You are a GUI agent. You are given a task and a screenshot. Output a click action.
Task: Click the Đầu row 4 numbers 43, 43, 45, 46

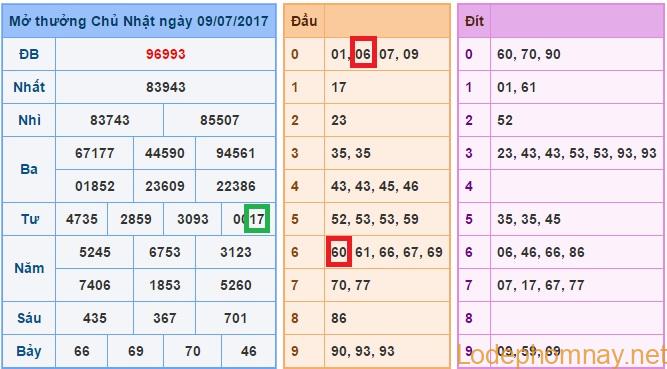pyautogui.click(x=375, y=186)
